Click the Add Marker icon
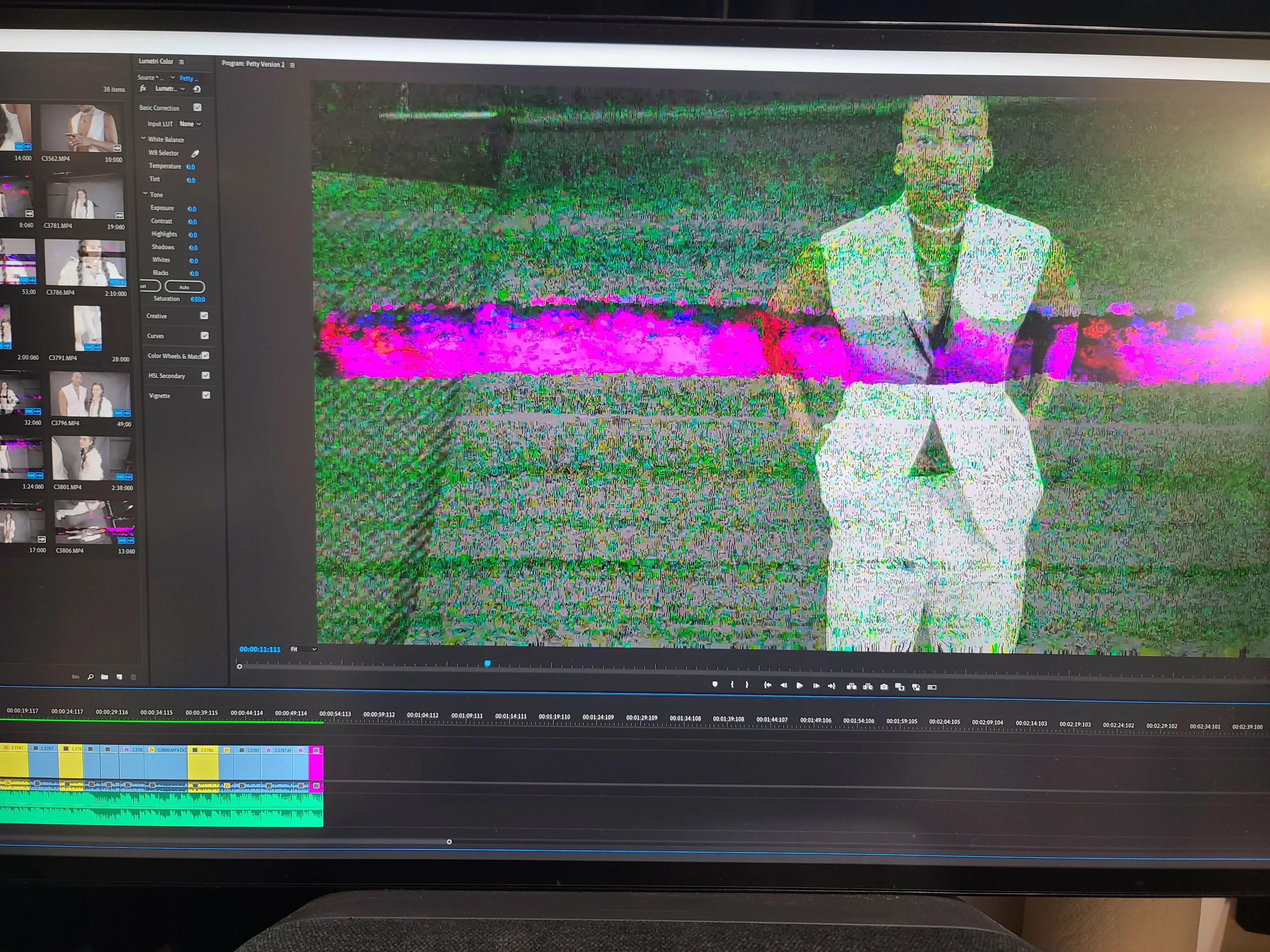The image size is (1270, 952). (715, 684)
